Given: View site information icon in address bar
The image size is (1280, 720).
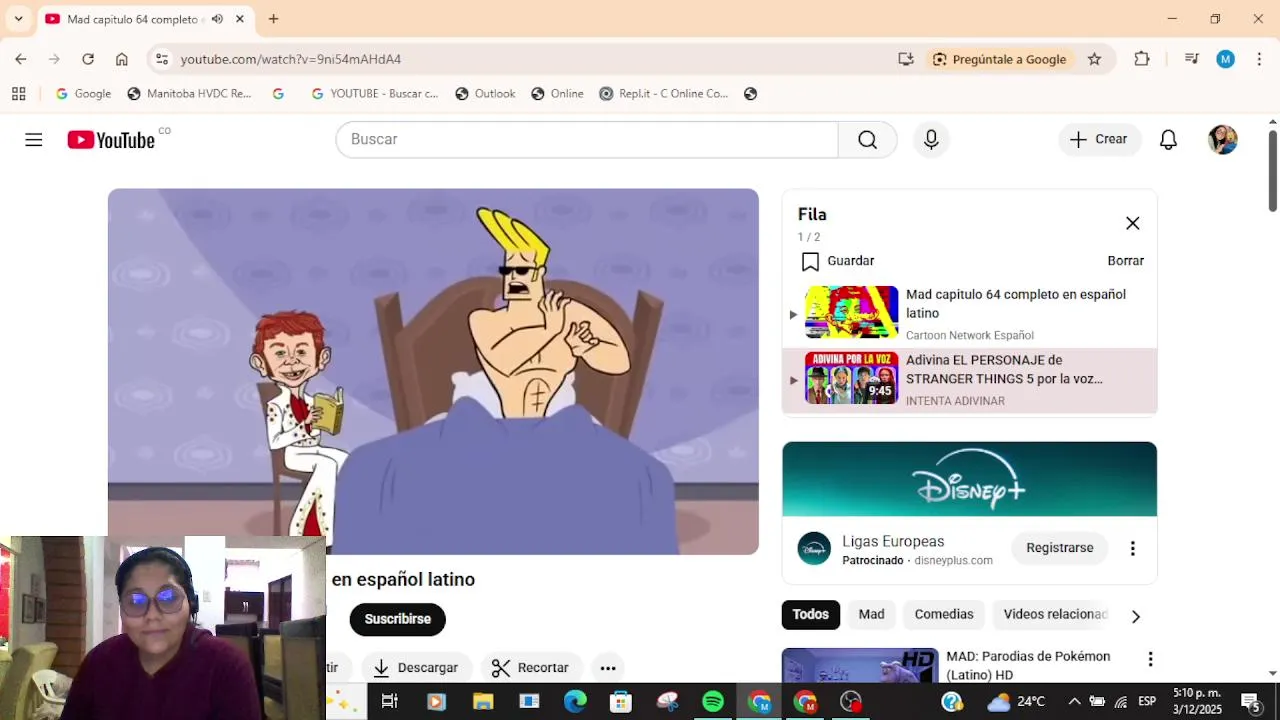Looking at the screenshot, I should pyautogui.click(x=162, y=59).
